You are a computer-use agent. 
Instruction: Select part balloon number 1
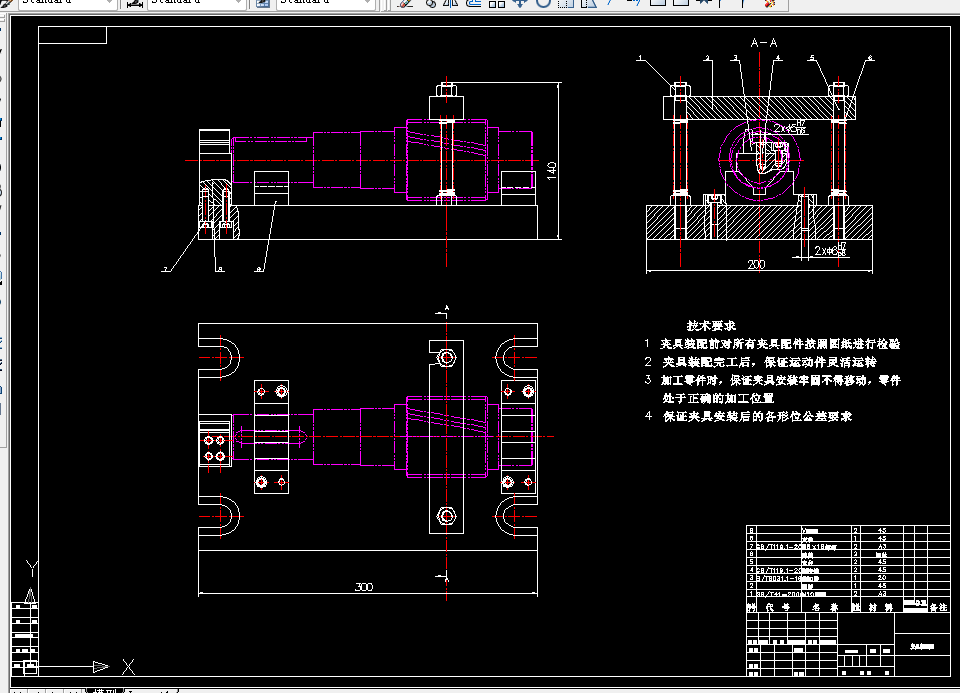(640, 58)
